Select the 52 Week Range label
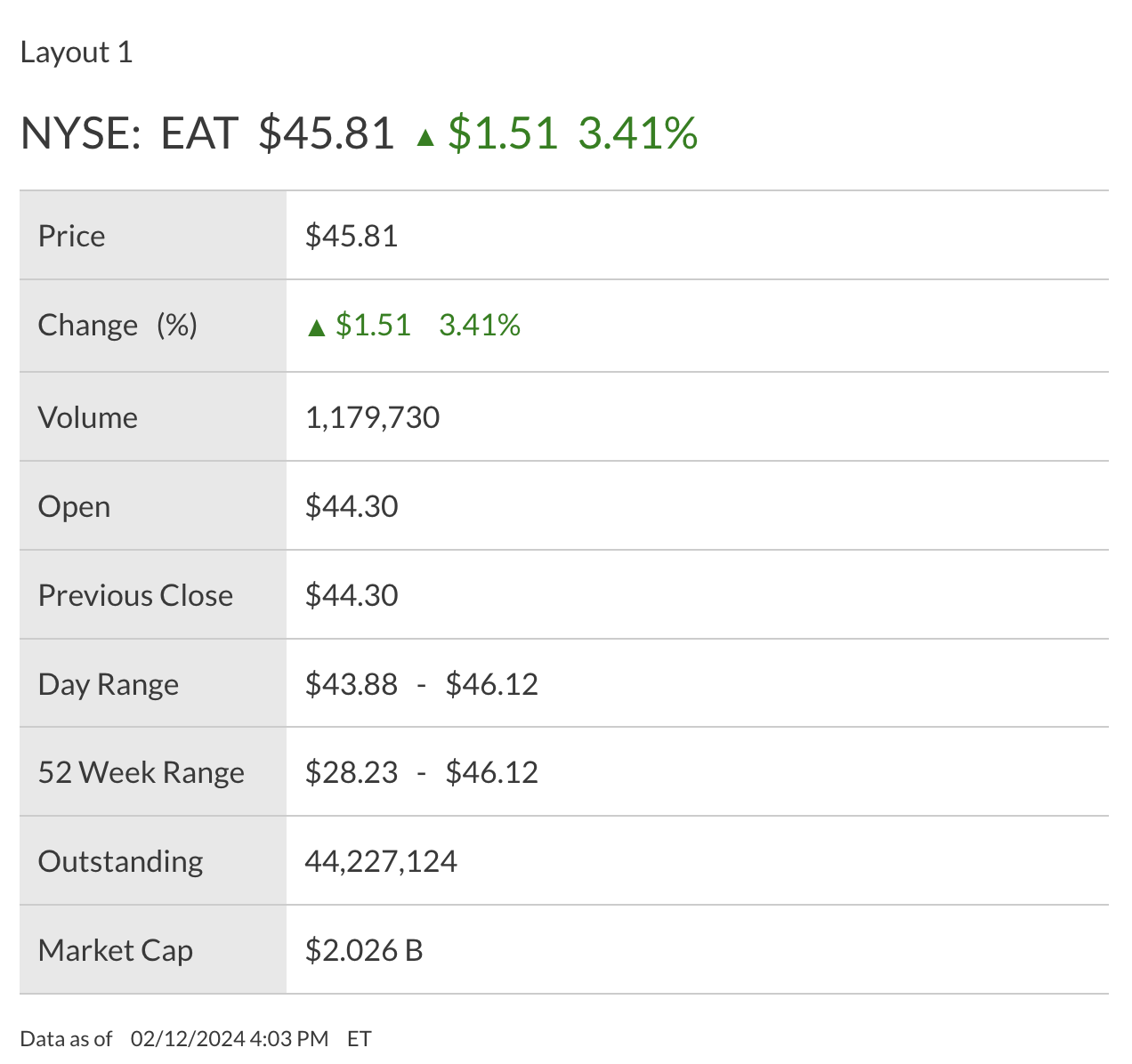The image size is (1132, 1064). pos(141,772)
